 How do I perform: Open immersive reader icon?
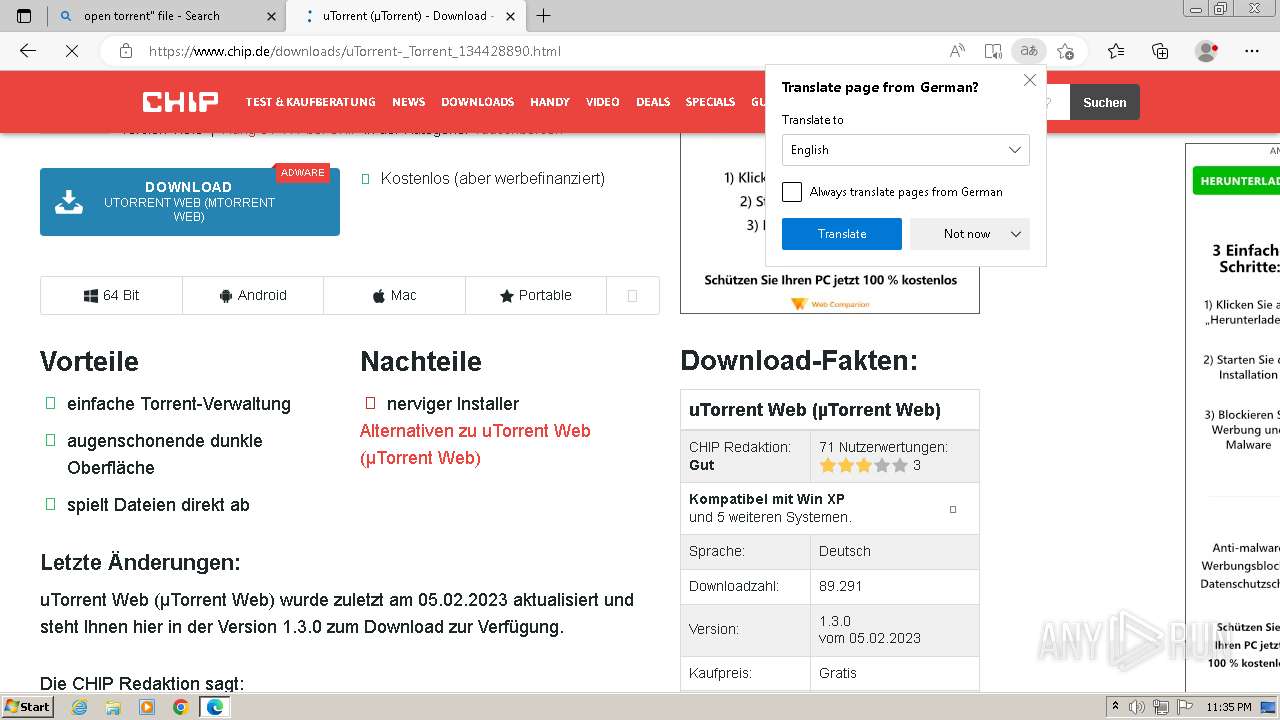[993, 51]
